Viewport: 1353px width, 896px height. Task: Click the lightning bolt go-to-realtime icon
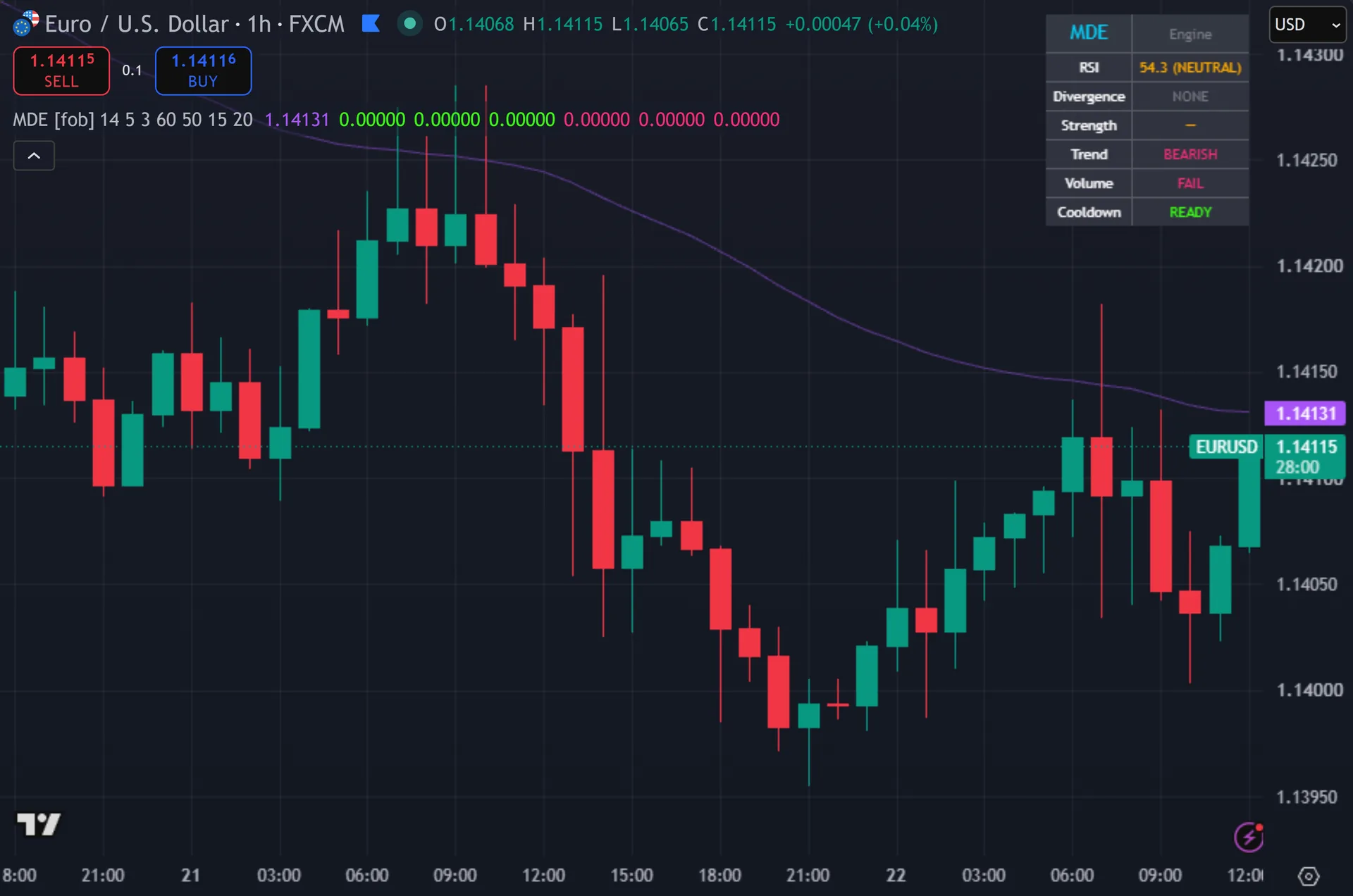pos(1249,837)
